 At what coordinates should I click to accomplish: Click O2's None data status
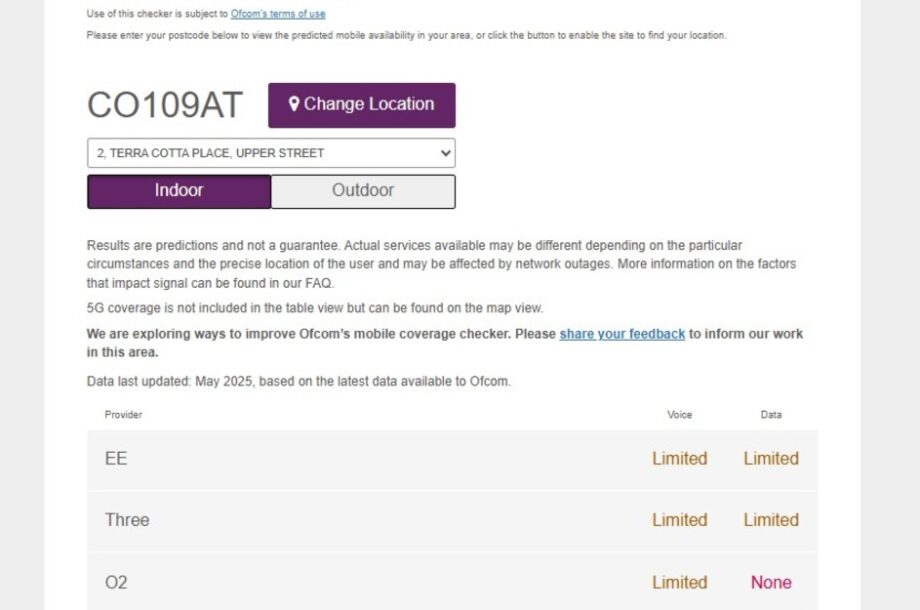(771, 582)
